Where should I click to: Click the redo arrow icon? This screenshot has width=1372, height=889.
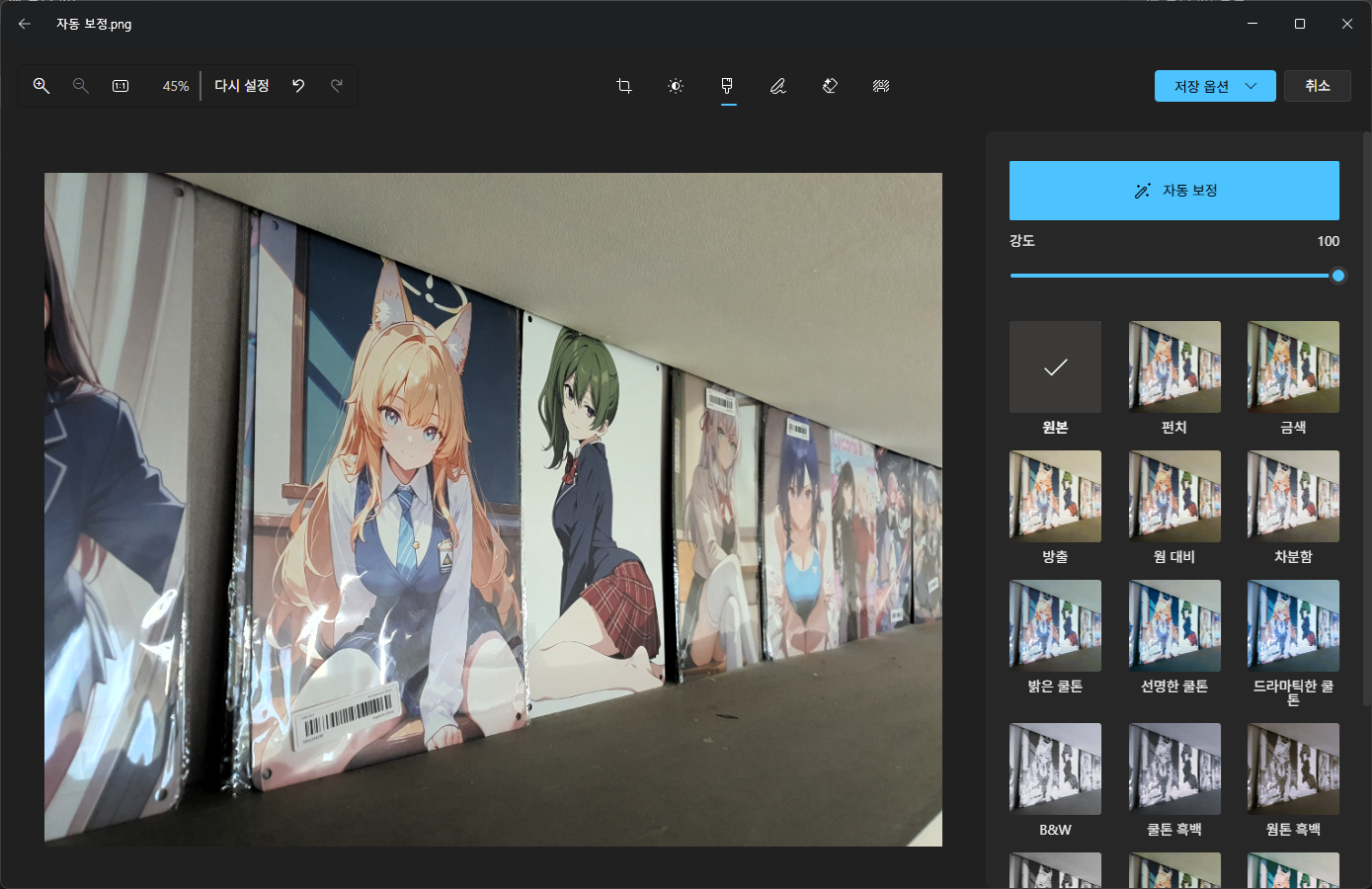point(337,86)
